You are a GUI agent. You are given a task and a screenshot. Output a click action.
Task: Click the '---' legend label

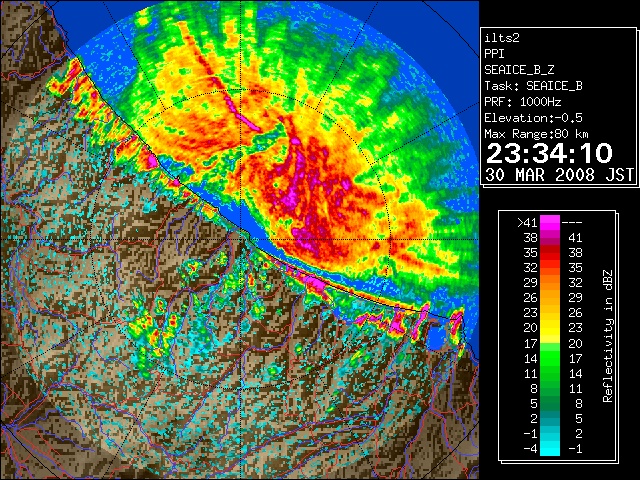pos(572,222)
